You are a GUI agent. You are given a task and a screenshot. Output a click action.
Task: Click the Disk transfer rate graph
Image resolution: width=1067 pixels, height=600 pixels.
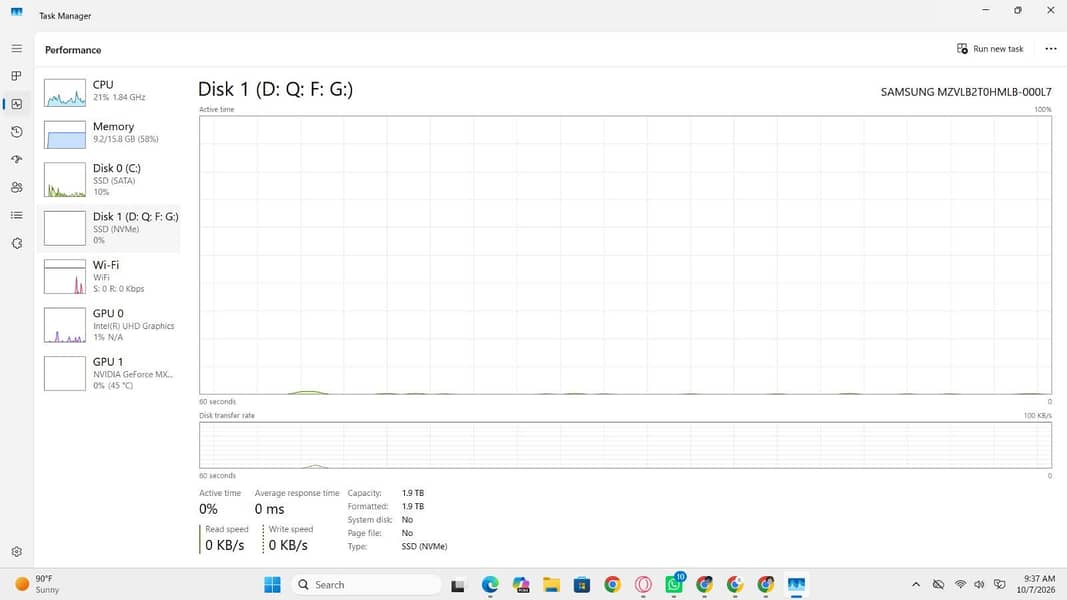625,445
